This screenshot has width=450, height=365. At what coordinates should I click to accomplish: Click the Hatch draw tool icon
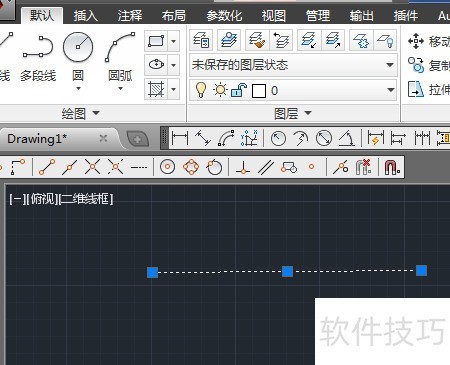coord(156,89)
